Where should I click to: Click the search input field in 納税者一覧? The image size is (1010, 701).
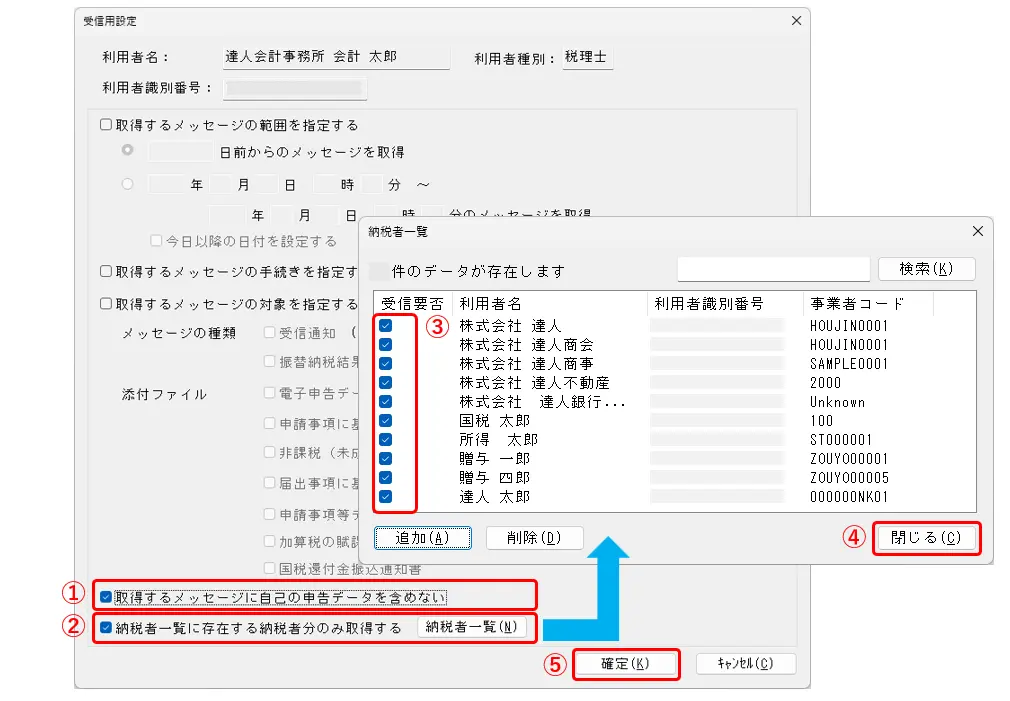773,269
